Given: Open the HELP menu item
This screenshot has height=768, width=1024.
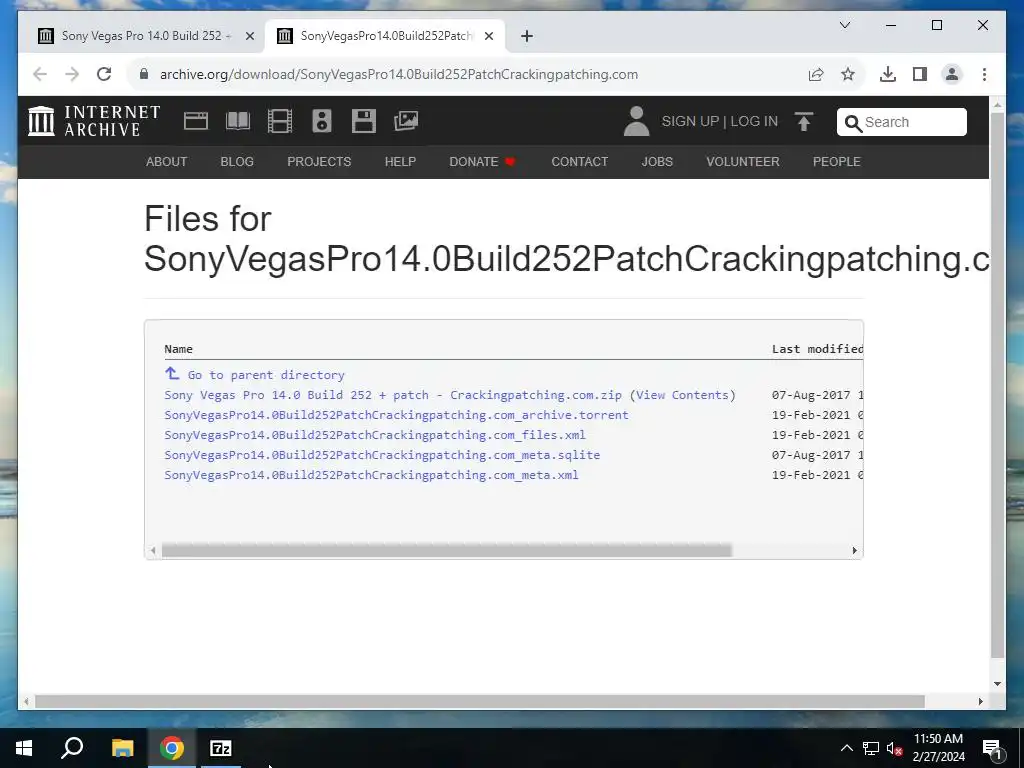Looking at the screenshot, I should 400,162.
